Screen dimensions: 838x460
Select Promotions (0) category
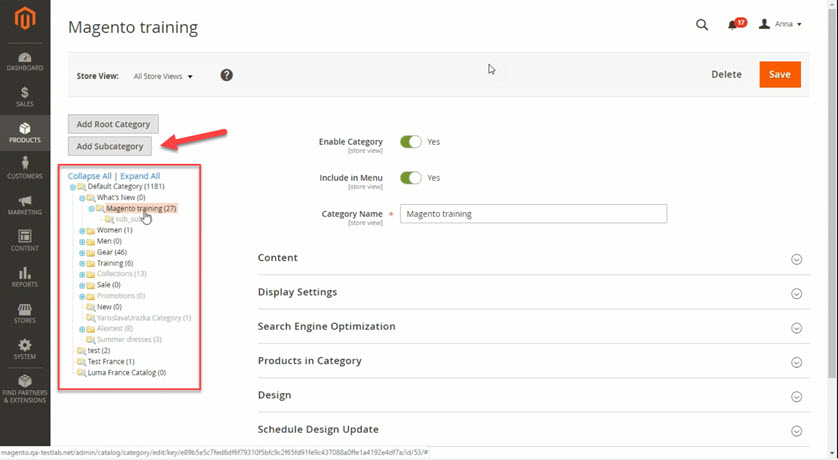(x=121, y=295)
